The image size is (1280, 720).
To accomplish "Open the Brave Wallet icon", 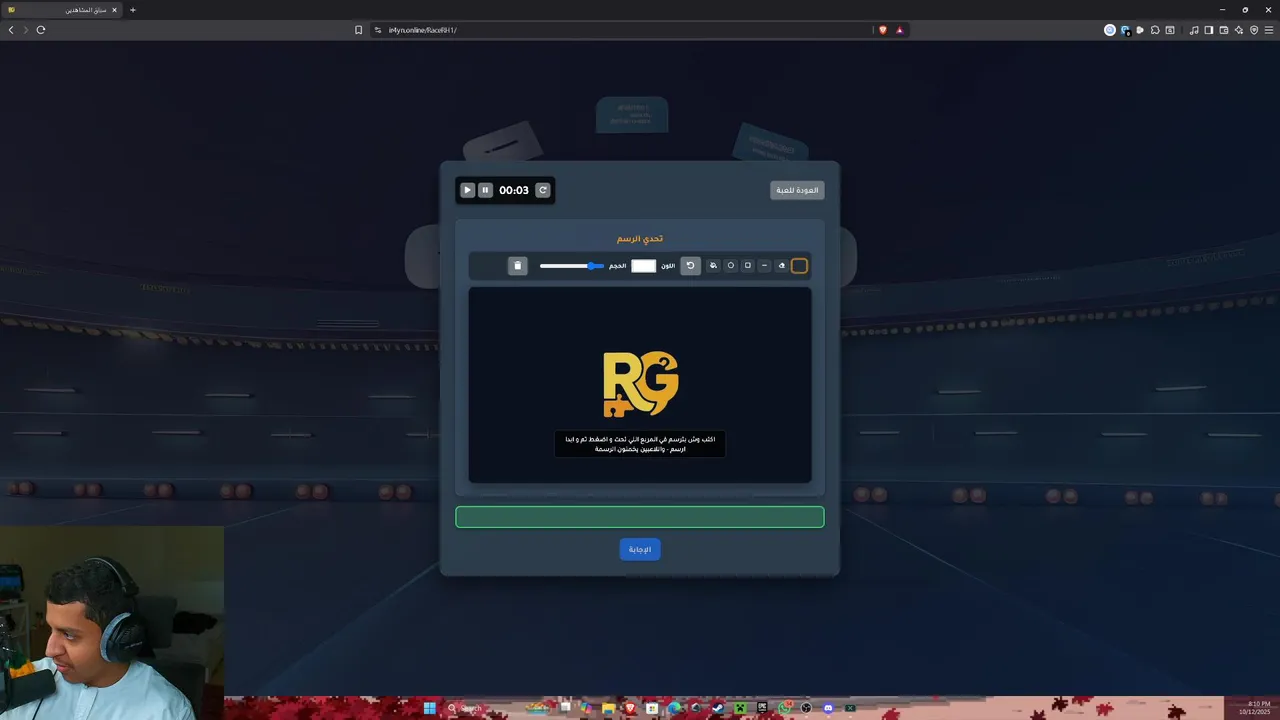I will tap(1224, 30).
